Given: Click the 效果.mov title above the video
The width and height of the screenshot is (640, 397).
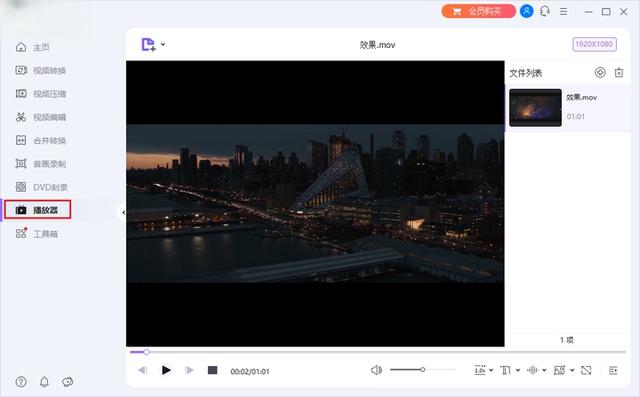Looking at the screenshot, I should [x=377, y=45].
